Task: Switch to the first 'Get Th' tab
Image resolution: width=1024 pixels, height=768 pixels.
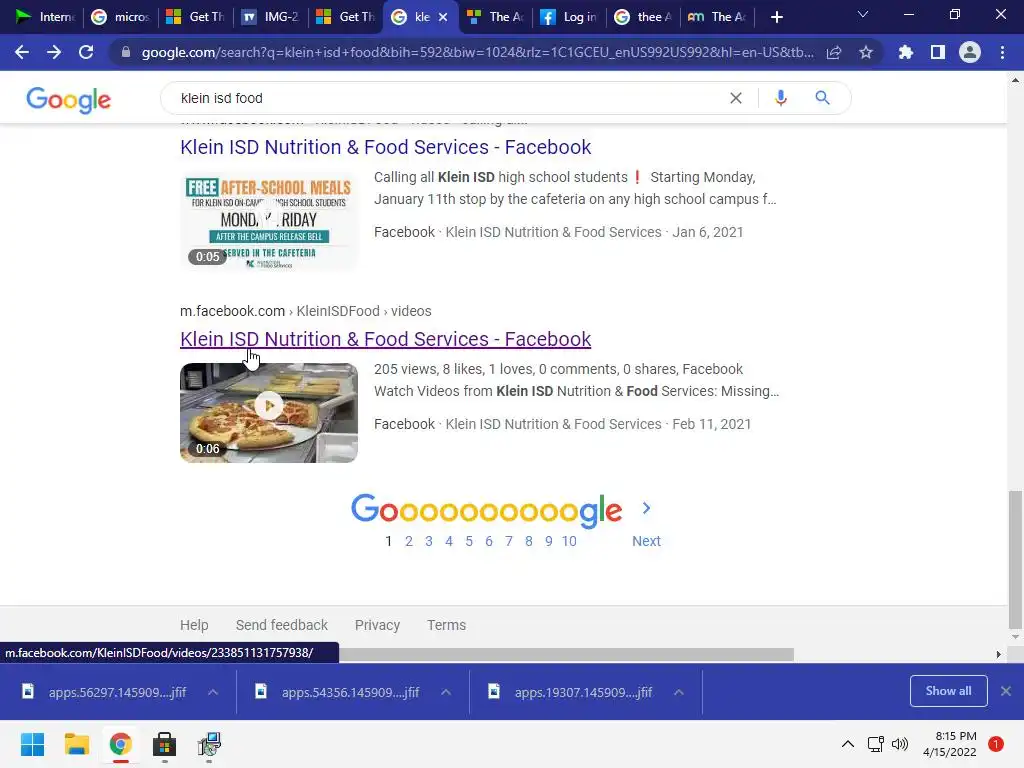Action: (x=196, y=18)
